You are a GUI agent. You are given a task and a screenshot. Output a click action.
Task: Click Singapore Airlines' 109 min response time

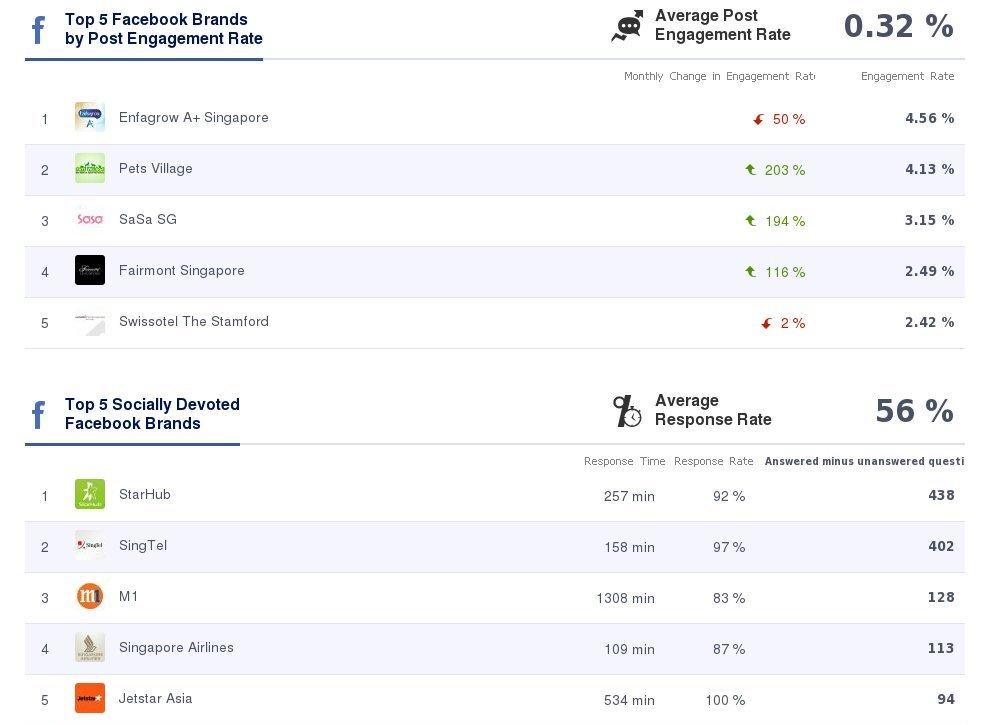(629, 649)
